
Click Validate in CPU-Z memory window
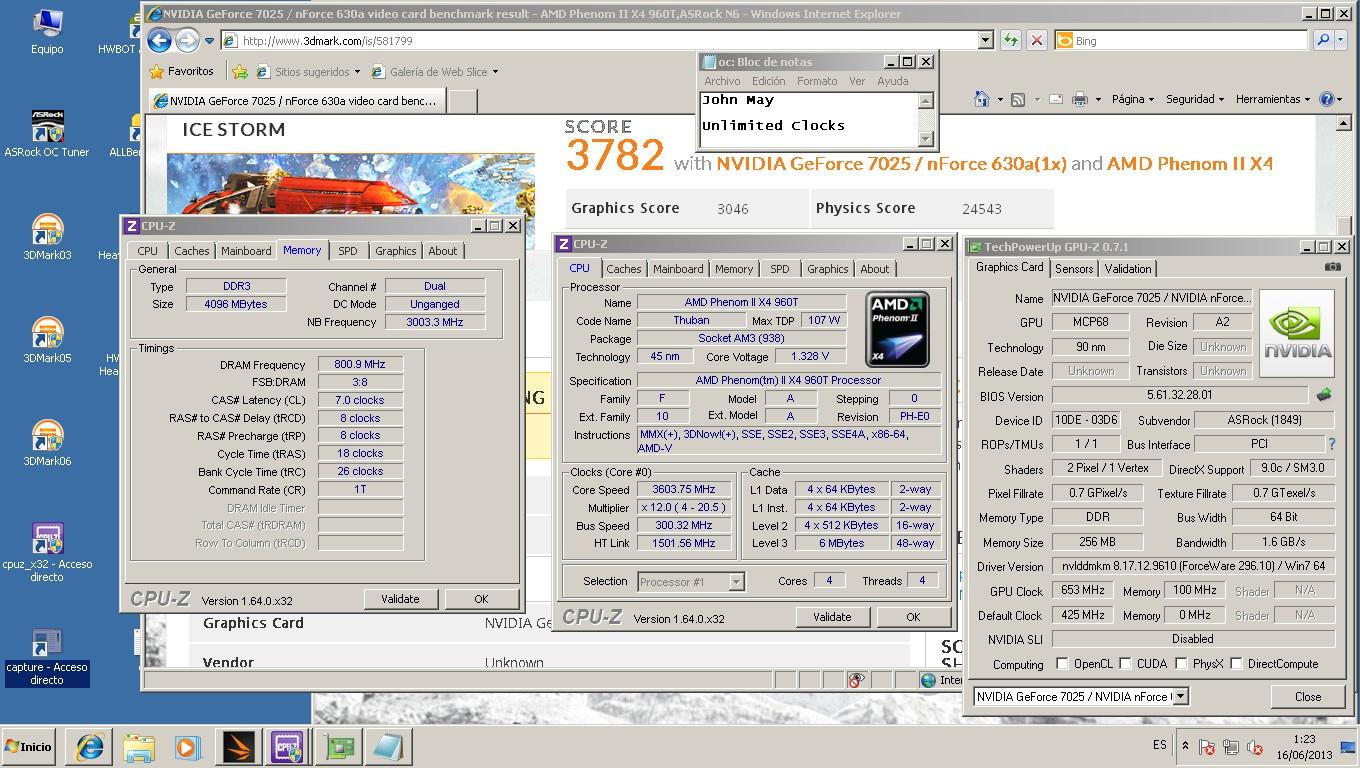click(x=400, y=599)
